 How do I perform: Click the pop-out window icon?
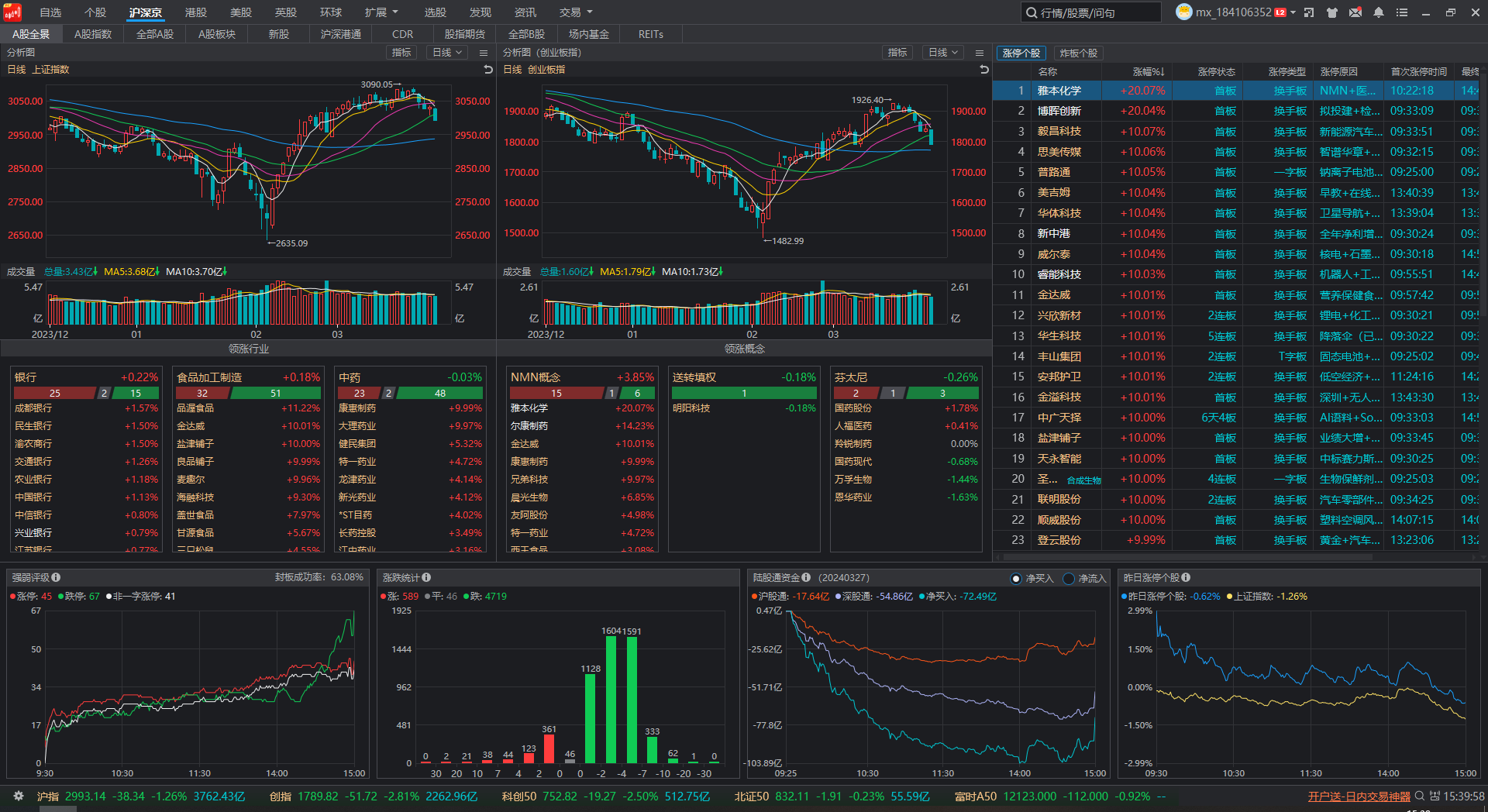(x=1309, y=12)
